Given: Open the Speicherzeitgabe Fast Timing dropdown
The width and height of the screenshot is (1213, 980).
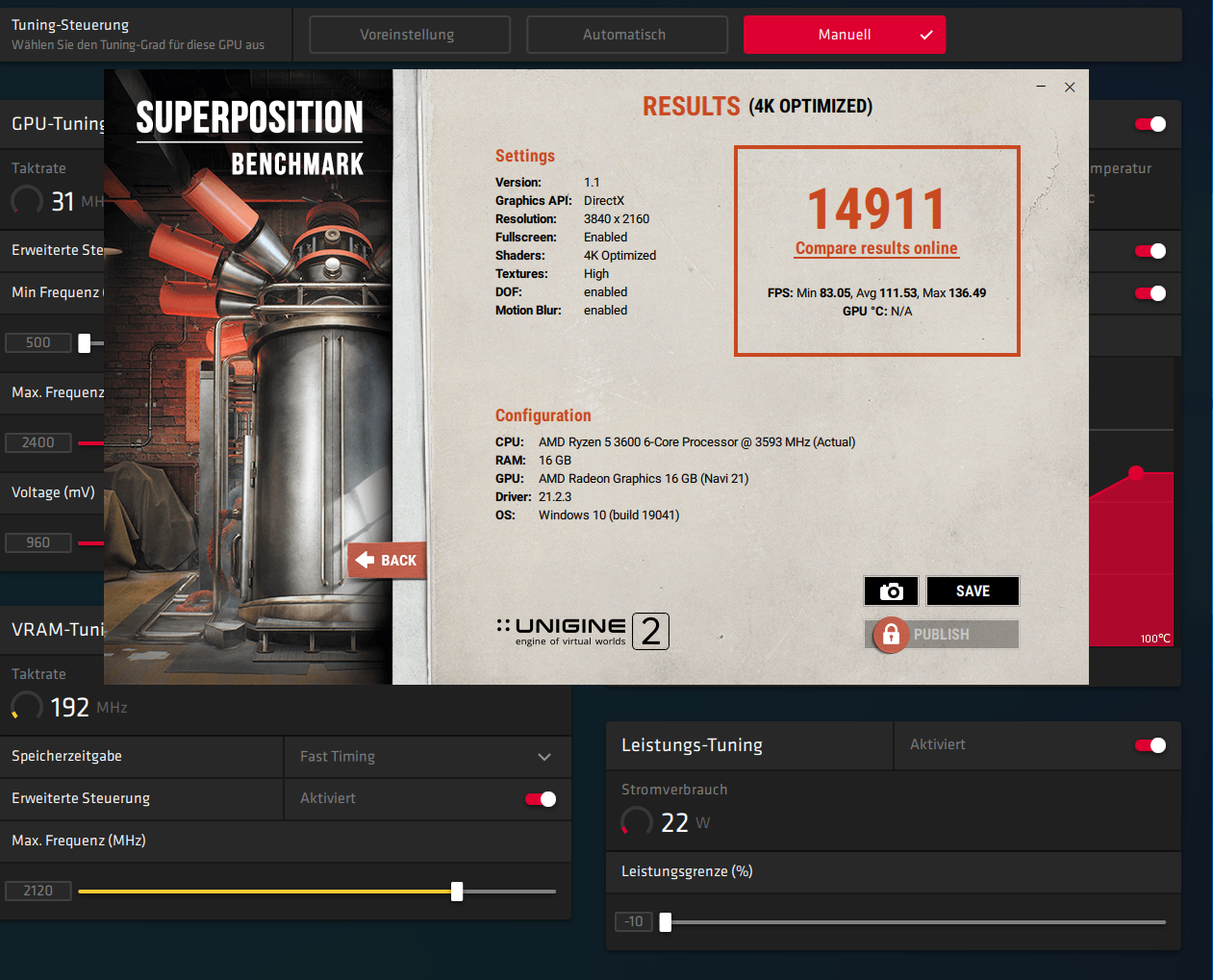Looking at the screenshot, I should point(427,757).
